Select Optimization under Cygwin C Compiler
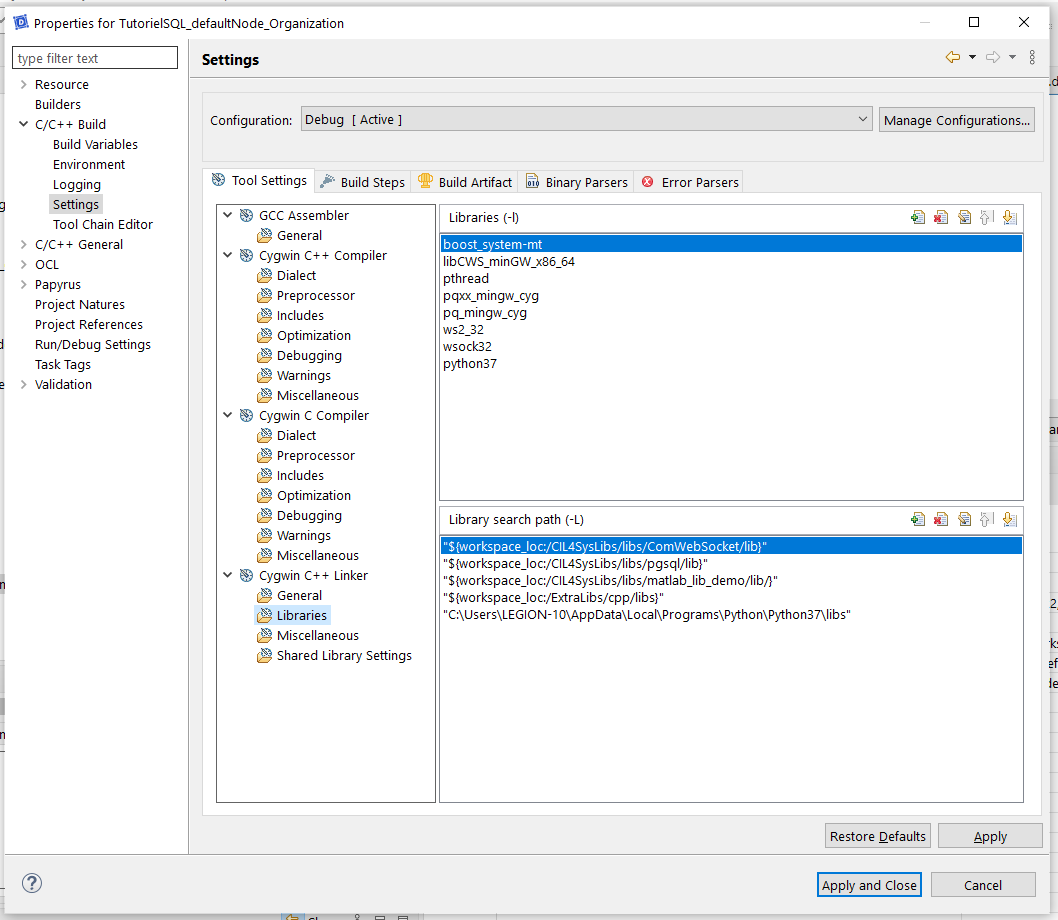Viewport: 1058px width, 920px height. coord(313,495)
